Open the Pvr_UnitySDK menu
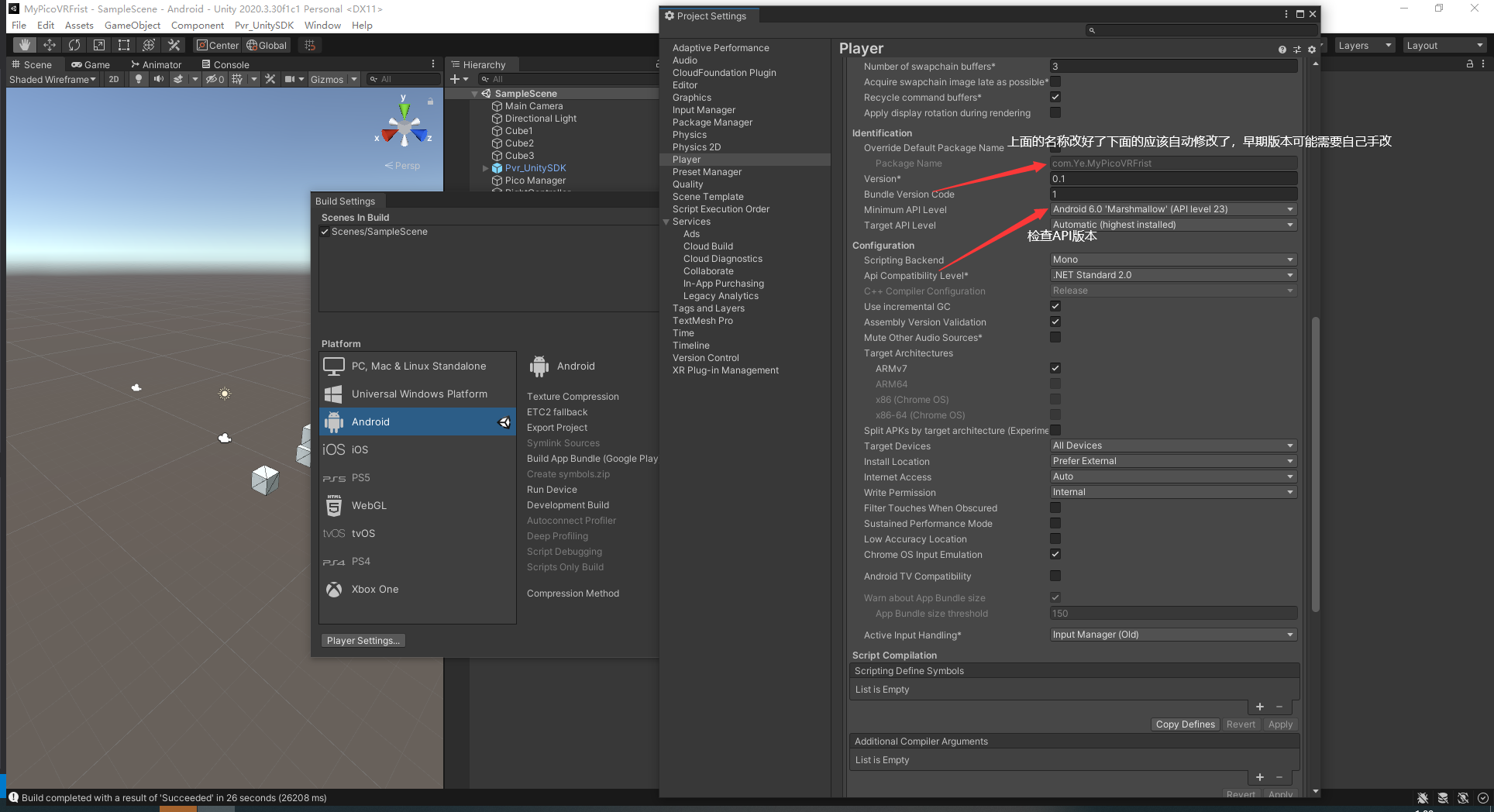 pyautogui.click(x=264, y=26)
